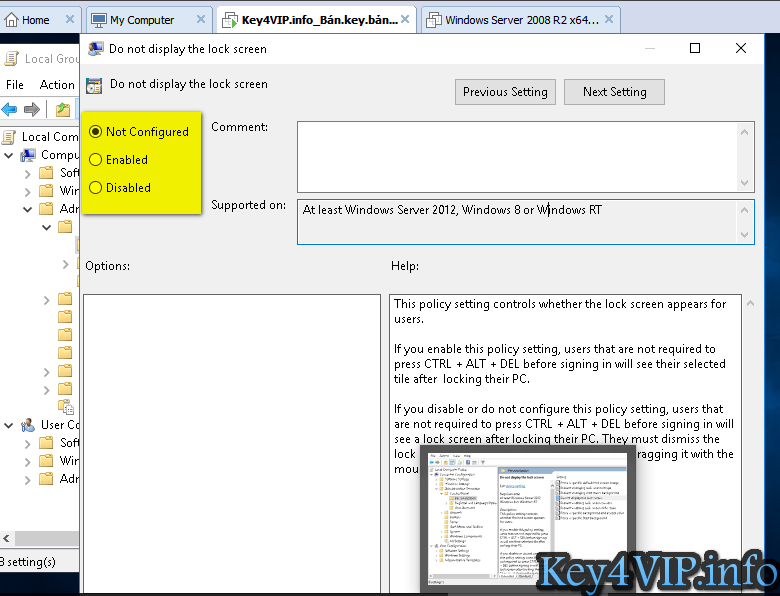The width and height of the screenshot is (780, 596).
Task: Expand User Configuration Windows Settings node
Action: (27, 462)
